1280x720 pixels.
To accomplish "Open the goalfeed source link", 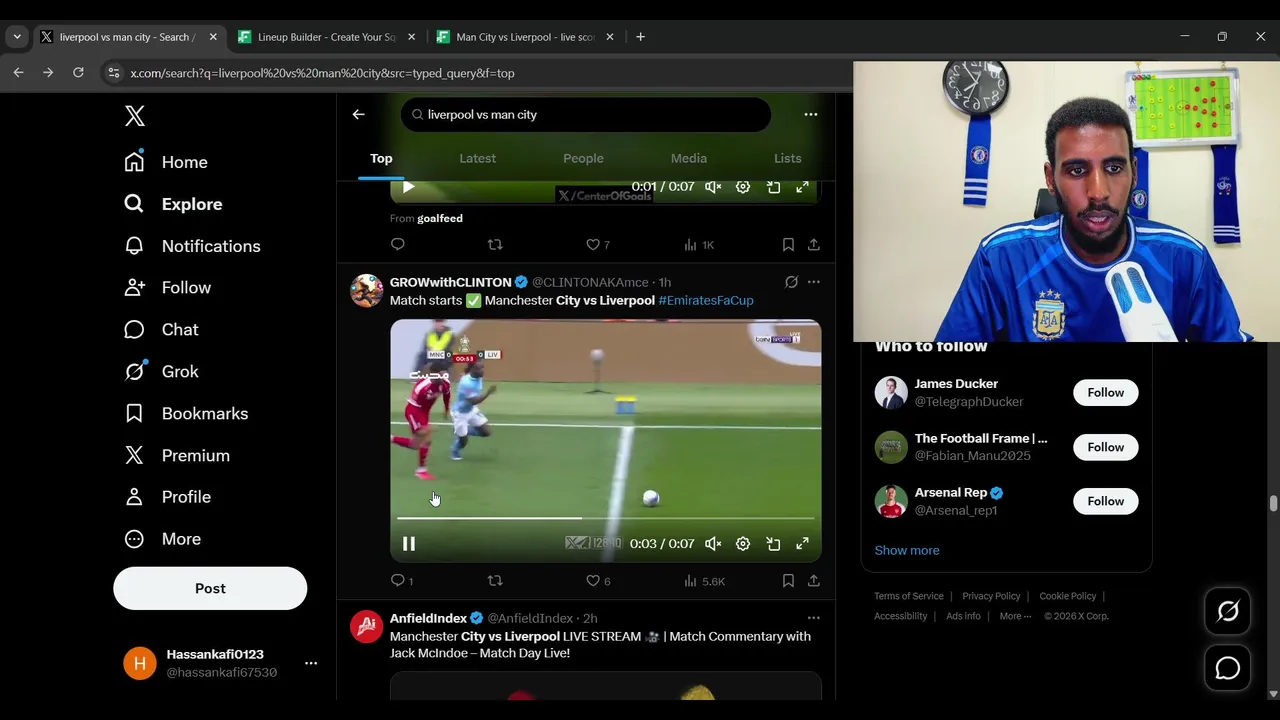I will click(x=440, y=218).
